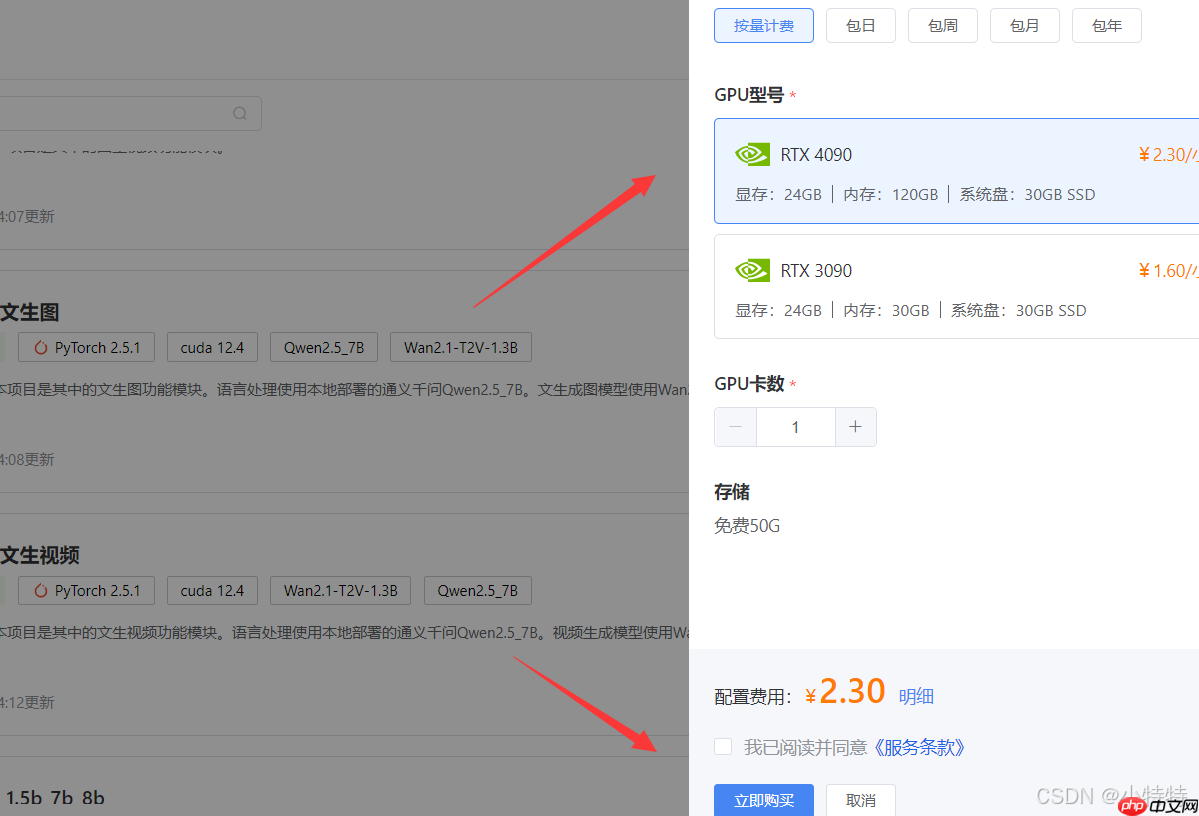Screen dimensions: 1199x816
Task: Click the search magnifier icon in background page
Action: (x=240, y=113)
